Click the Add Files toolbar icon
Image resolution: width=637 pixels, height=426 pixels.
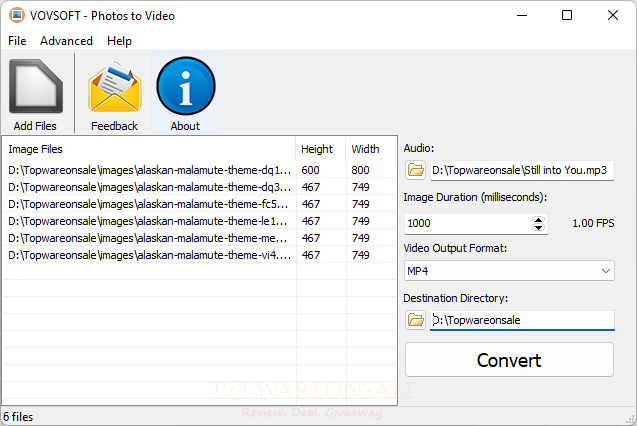click(36, 86)
